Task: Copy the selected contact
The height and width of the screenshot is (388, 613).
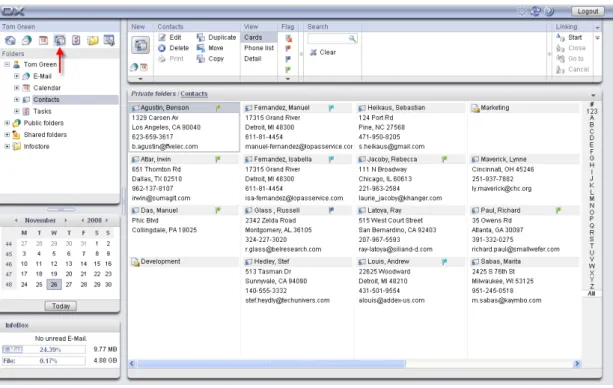Action: pos(210,59)
